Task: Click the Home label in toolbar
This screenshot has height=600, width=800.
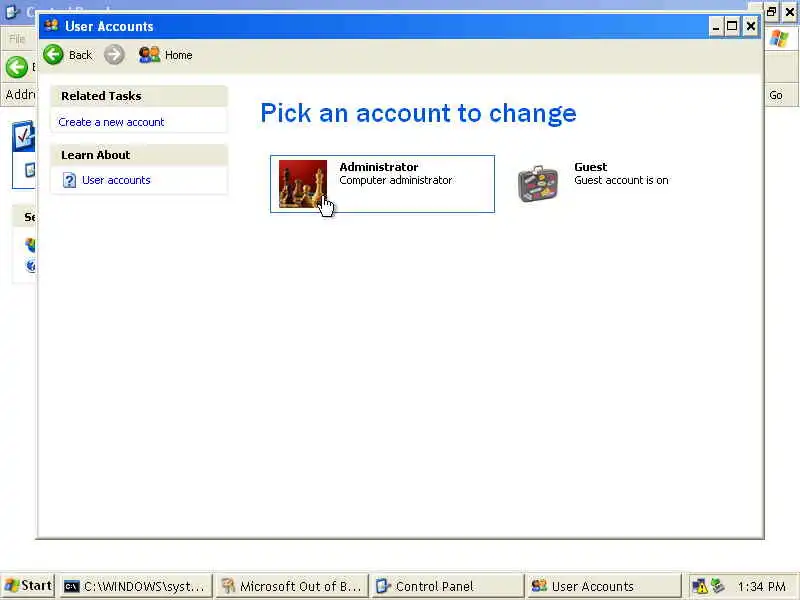Action: tap(179, 55)
